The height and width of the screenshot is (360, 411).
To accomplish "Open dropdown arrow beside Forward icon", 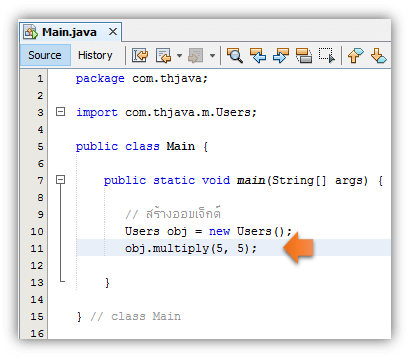I will coord(212,56).
